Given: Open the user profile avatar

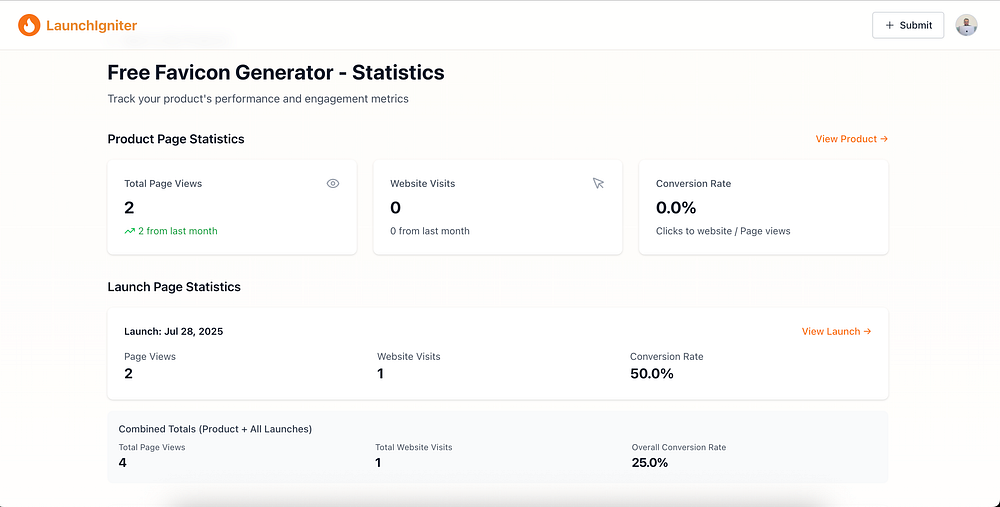Looking at the screenshot, I should point(966,25).
